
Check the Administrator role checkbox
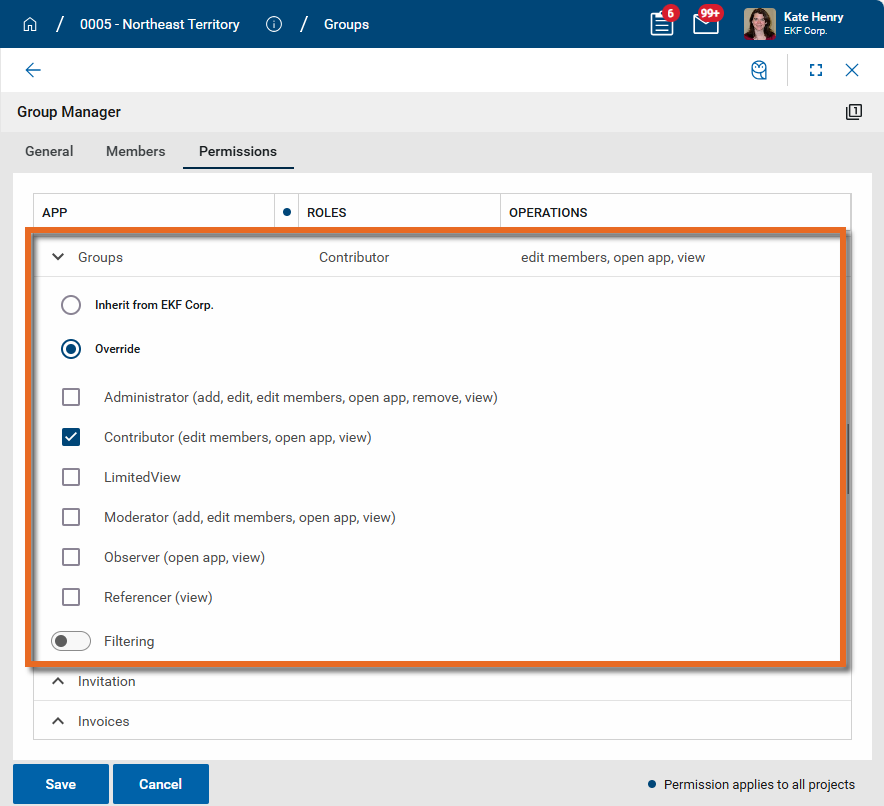tap(71, 397)
